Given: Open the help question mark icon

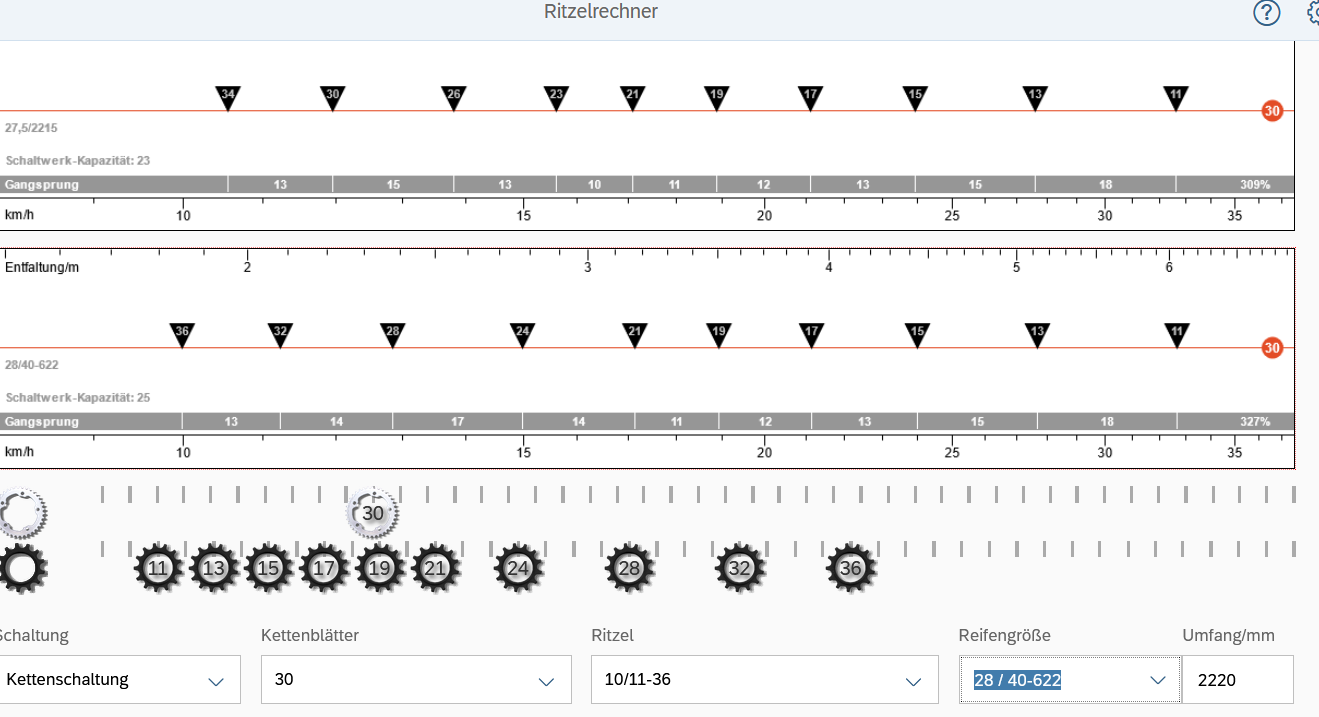Looking at the screenshot, I should [x=1266, y=13].
